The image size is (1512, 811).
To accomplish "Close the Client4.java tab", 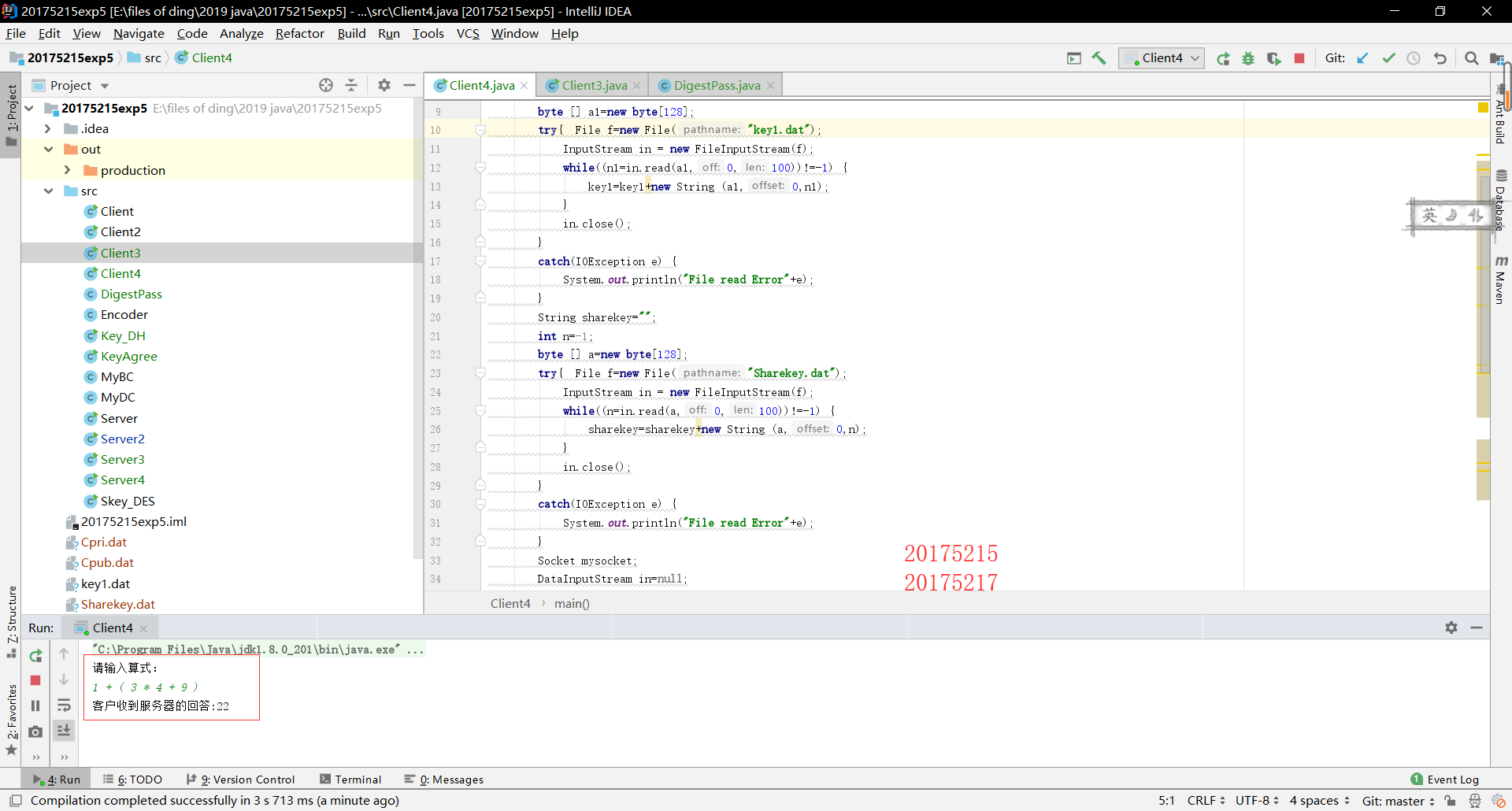I will click(524, 86).
